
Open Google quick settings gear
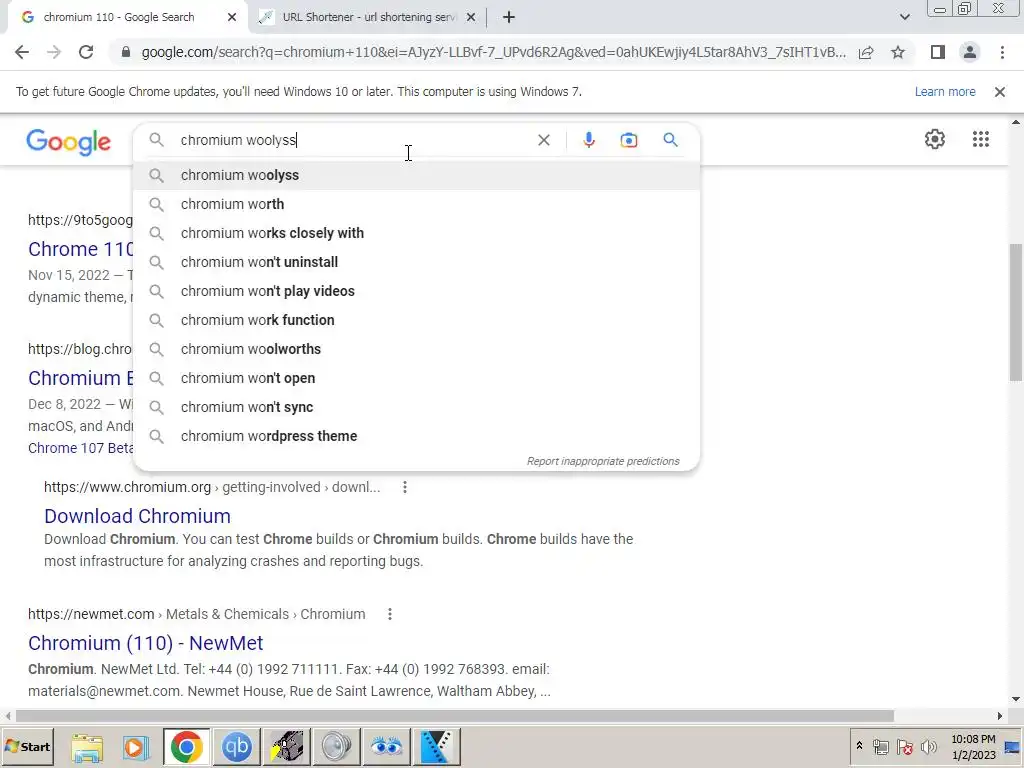click(x=935, y=139)
